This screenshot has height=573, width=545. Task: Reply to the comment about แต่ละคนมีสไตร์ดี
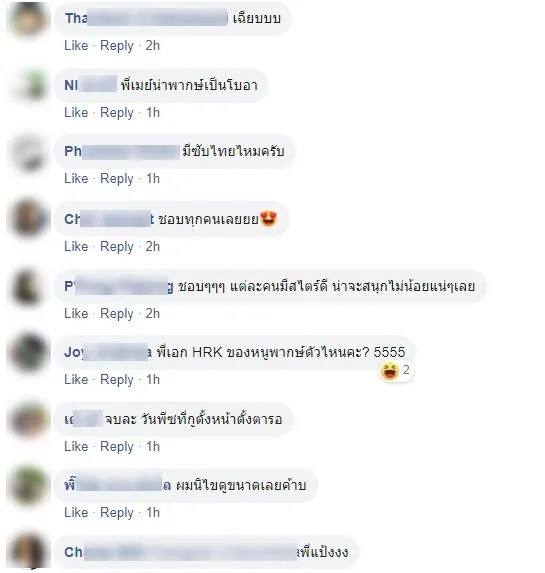tap(117, 314)
